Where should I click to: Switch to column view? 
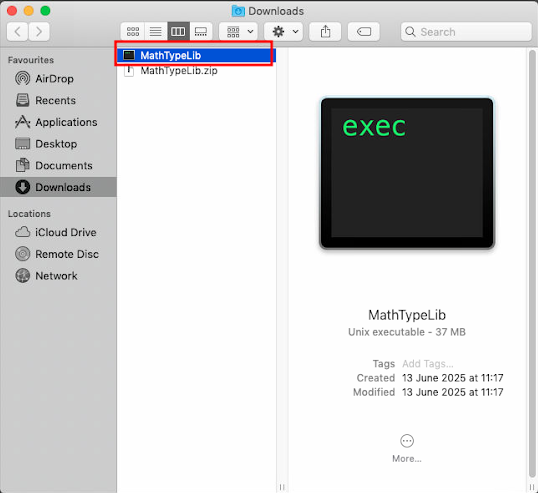point(178,32)
